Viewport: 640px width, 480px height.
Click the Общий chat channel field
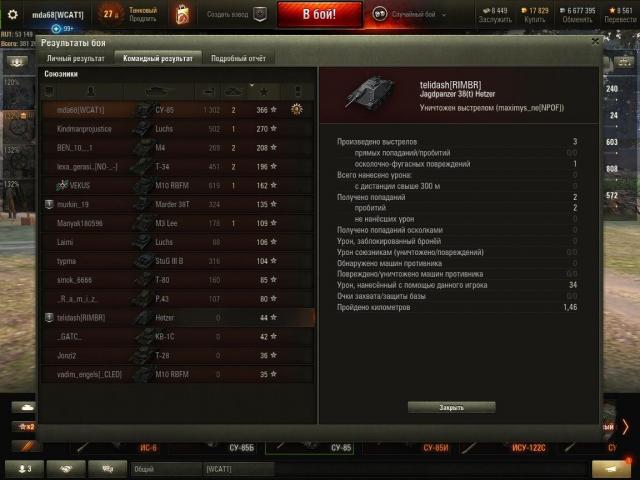click(x=166, y=469)
